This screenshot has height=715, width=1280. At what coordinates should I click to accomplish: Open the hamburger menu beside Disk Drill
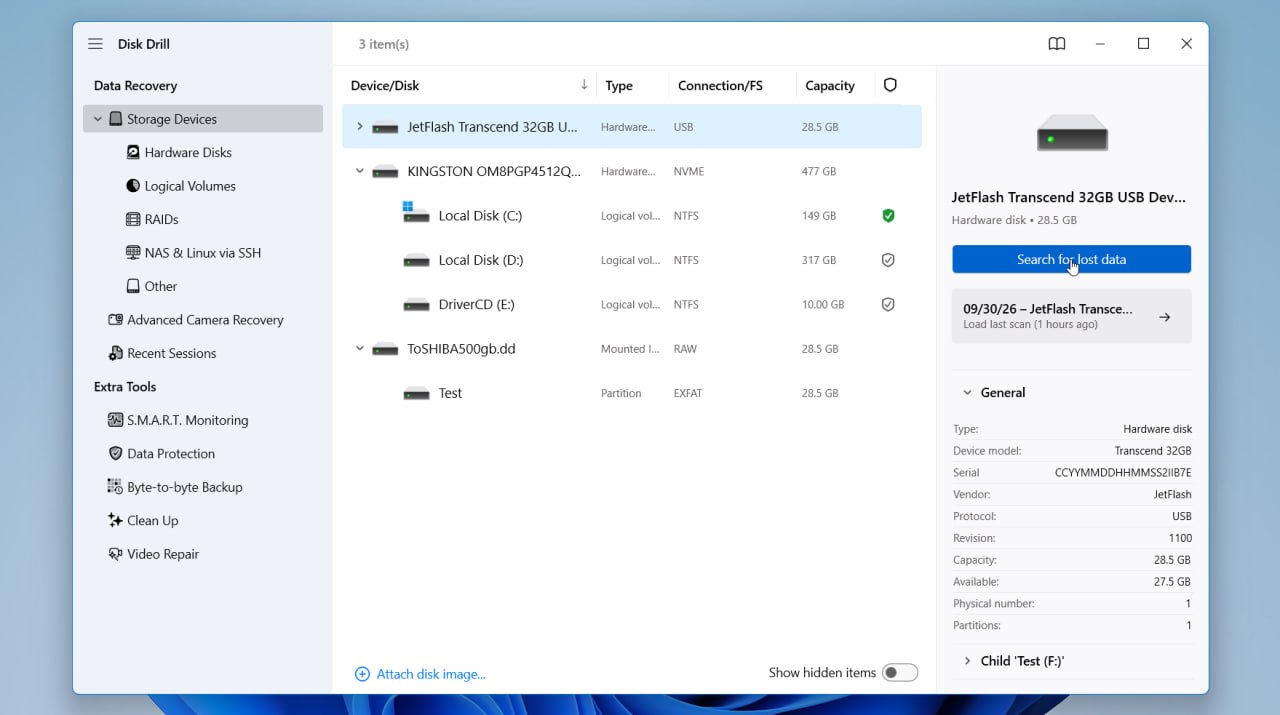(95, 44)
